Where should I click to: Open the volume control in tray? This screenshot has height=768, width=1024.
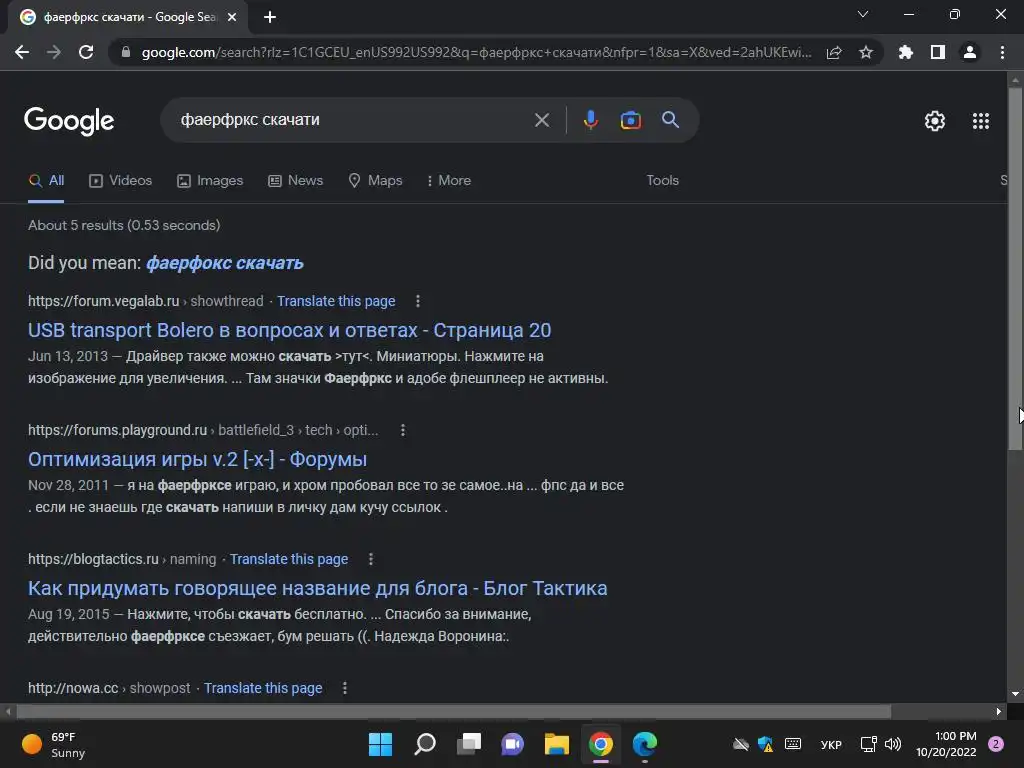(x=893, y=744)
